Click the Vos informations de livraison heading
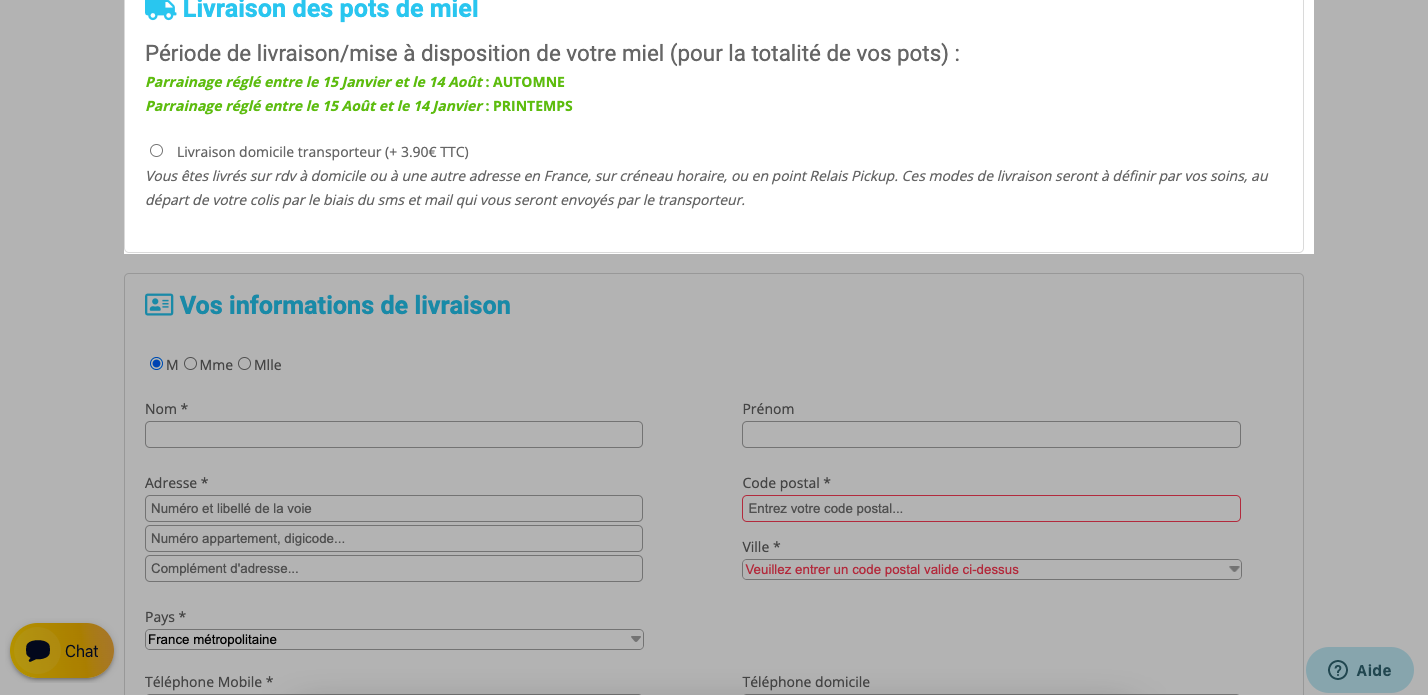 click(345, 305)
